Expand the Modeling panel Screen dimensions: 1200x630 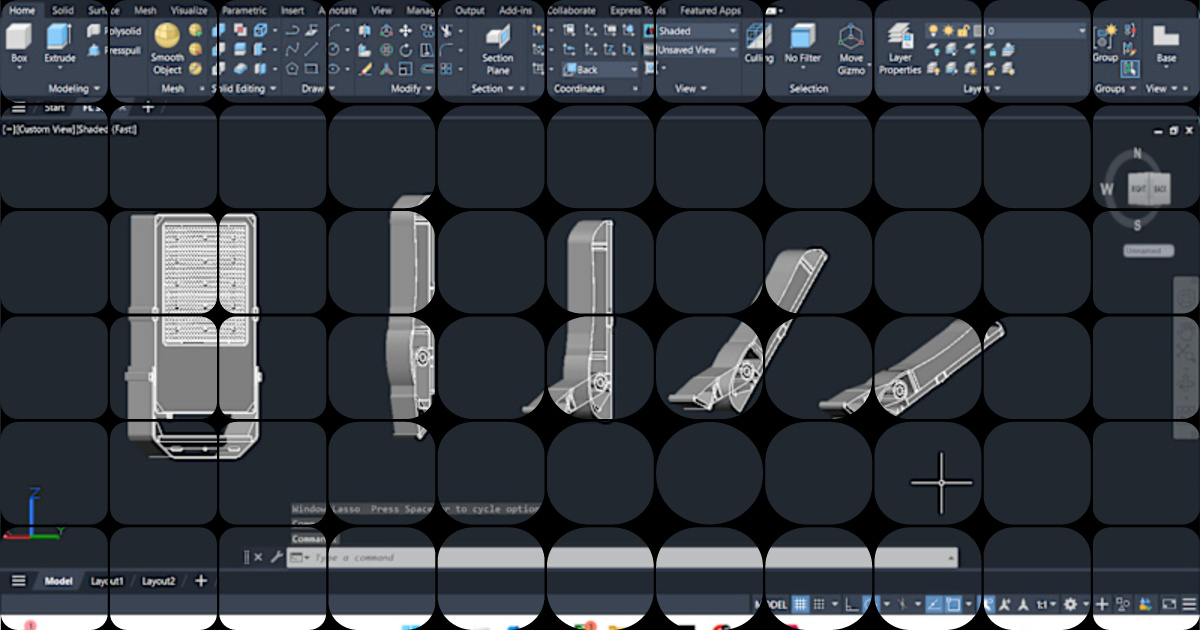pyautogui.click(x=74, y=89)
